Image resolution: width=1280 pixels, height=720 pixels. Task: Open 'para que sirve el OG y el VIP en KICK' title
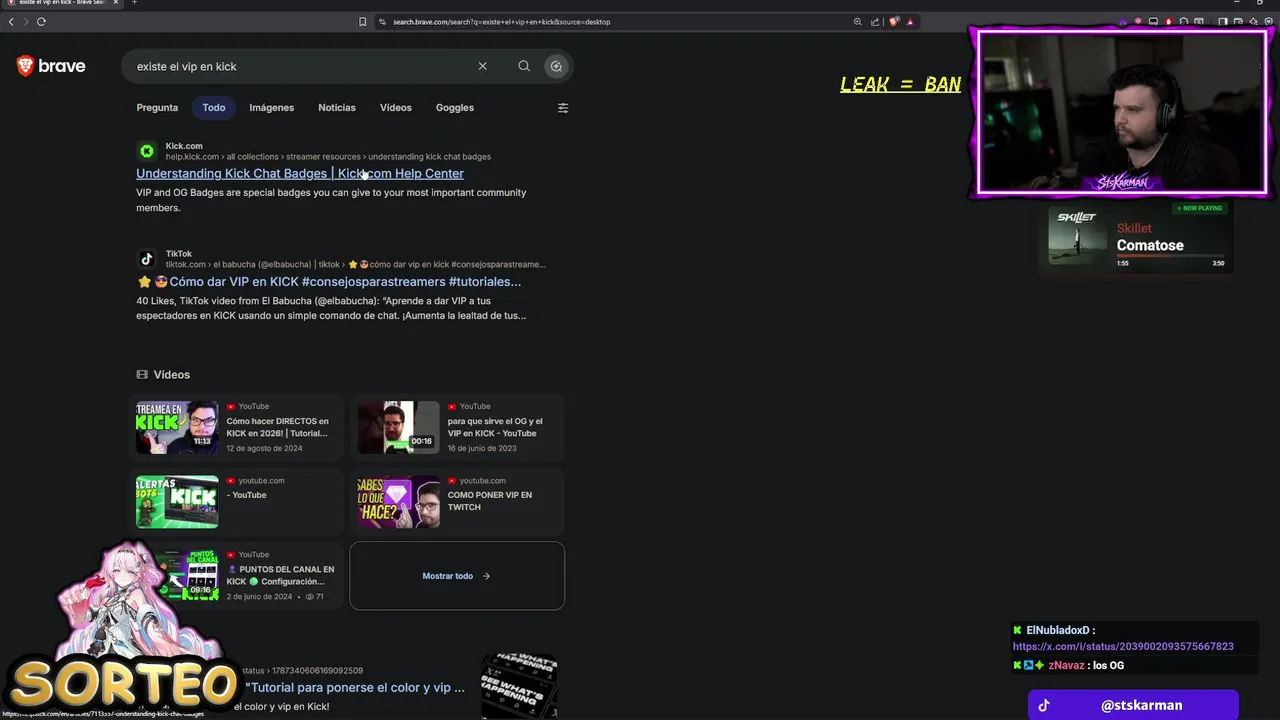pos(495,427)
